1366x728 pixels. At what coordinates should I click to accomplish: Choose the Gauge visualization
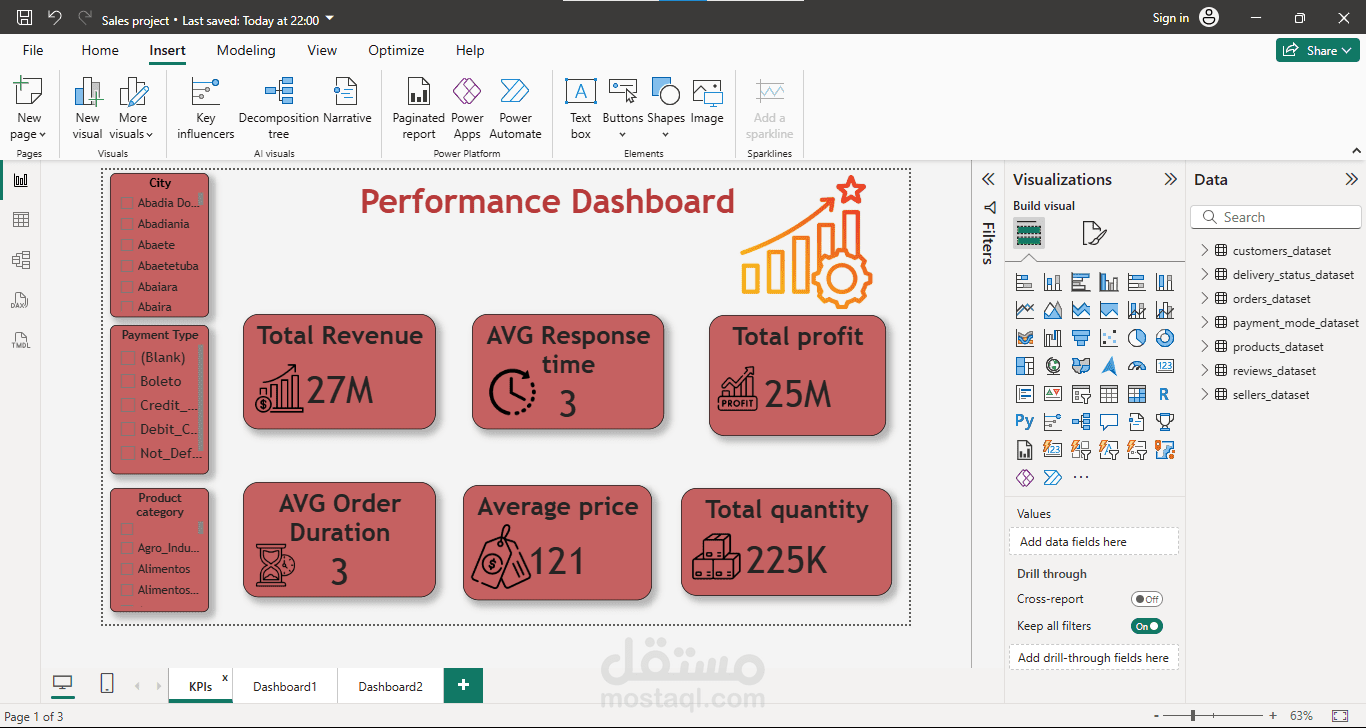click(1136, 366)
